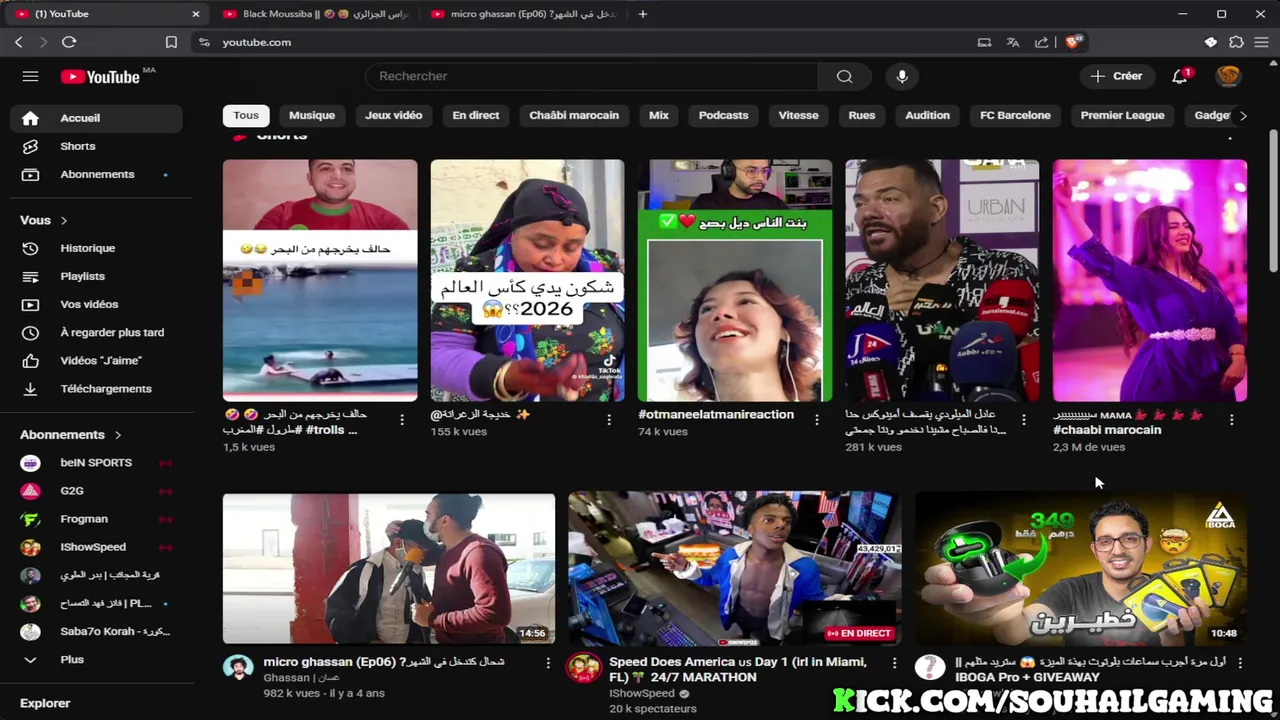Click the search magnifier button
The height and width of the screenshot is (720, 1280).
[x=844, y=76]
